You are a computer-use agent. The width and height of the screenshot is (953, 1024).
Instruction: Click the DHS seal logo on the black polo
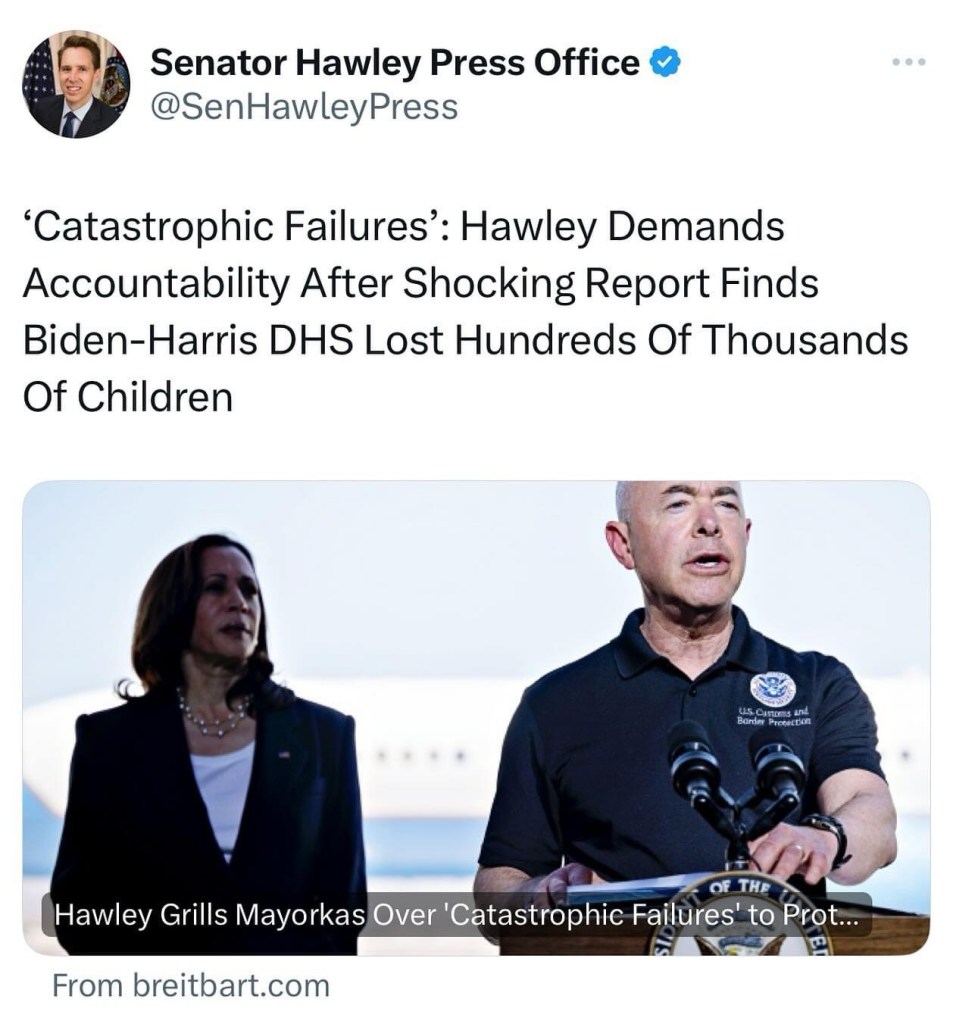pyautogui.click(x=773, y=688)
